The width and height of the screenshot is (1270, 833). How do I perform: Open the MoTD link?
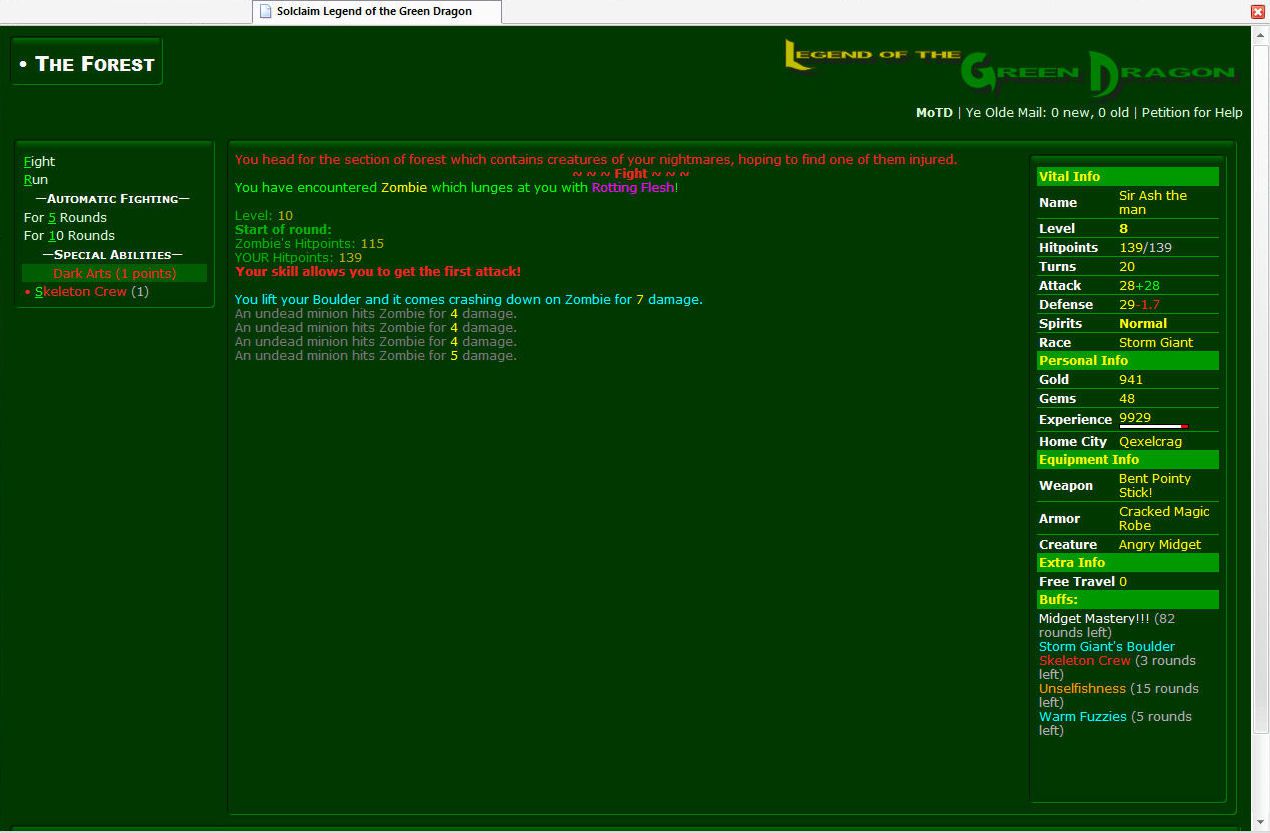tap(934, 113)
